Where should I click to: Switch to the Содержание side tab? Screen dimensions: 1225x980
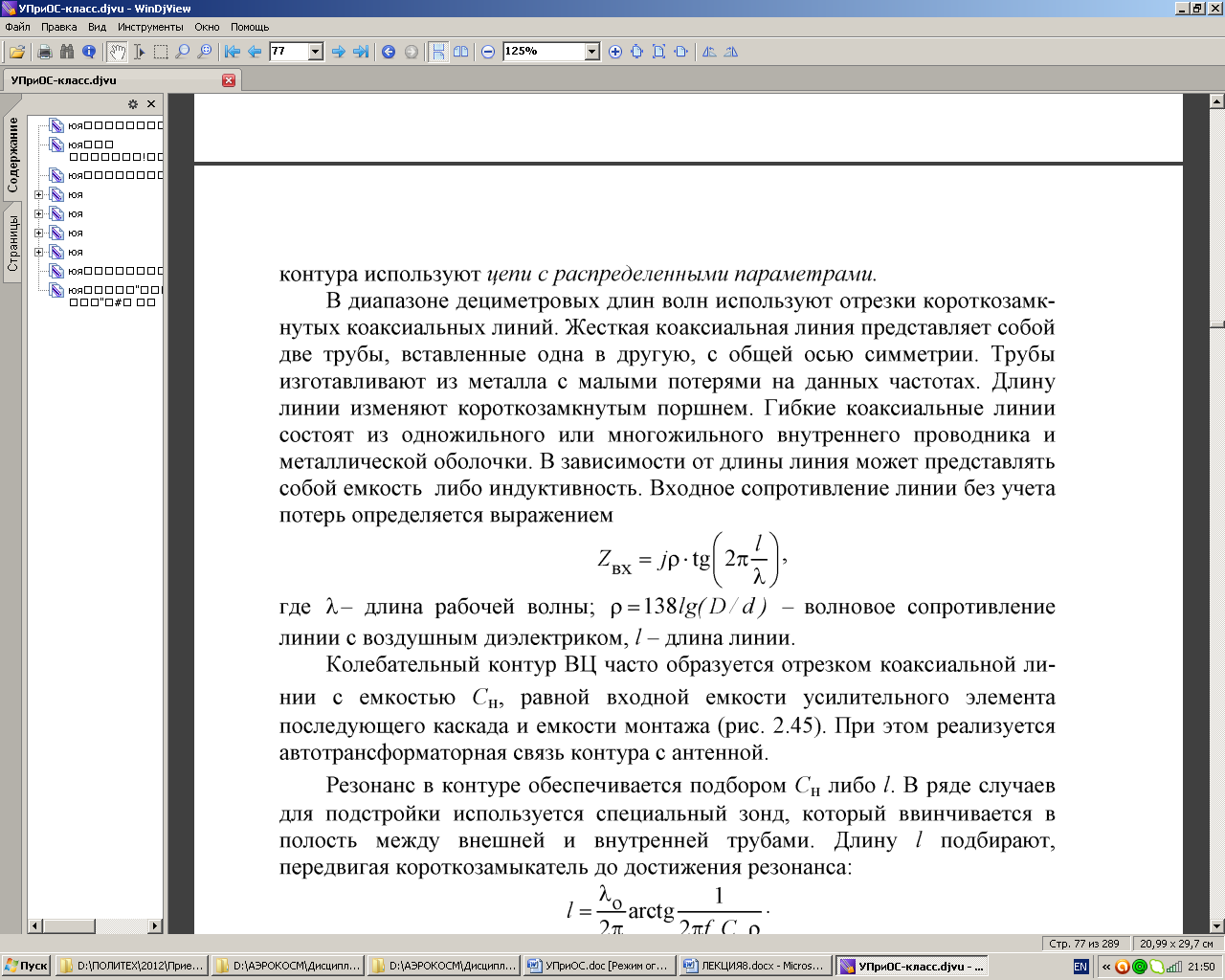tap(12, 155)
